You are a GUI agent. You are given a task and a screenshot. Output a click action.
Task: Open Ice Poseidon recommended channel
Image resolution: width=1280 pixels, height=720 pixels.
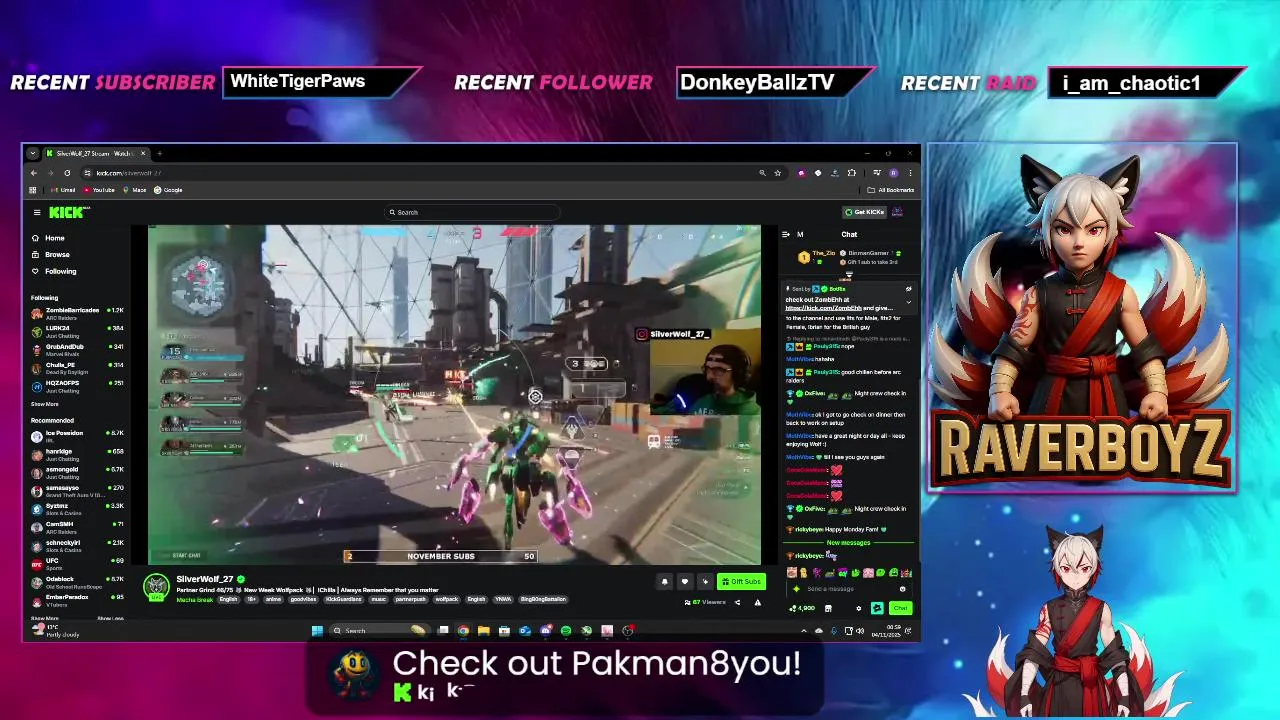(78, 435)
